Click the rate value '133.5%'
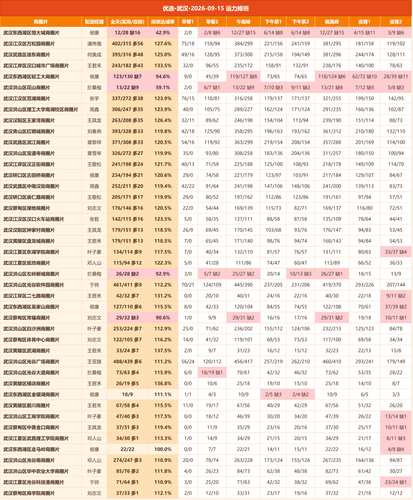413x500 pixels. 163,66
